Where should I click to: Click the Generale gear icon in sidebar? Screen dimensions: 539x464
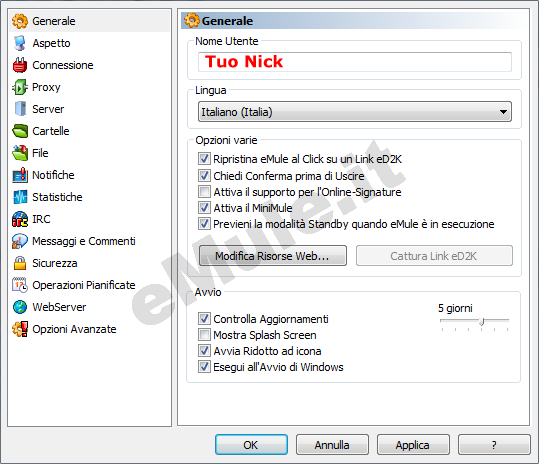pyautogui.click(x=20, y=21)
